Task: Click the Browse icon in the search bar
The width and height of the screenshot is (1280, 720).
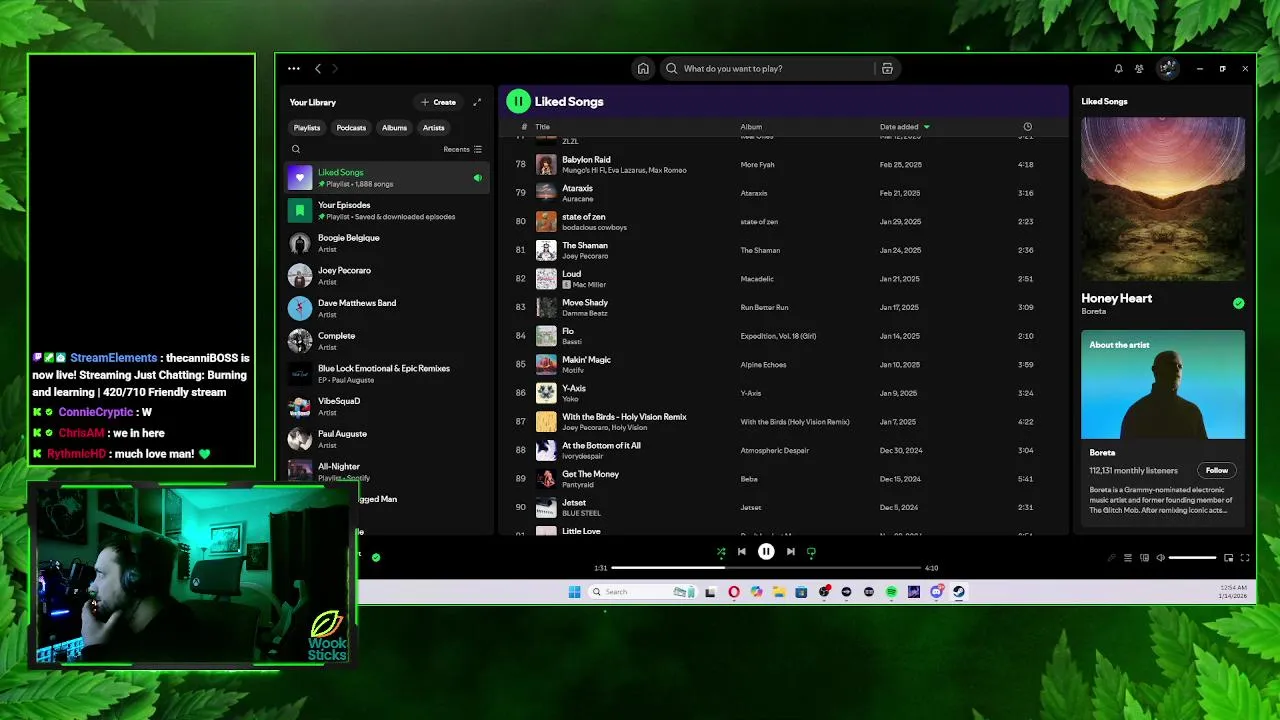Action: tap(887, 69)
